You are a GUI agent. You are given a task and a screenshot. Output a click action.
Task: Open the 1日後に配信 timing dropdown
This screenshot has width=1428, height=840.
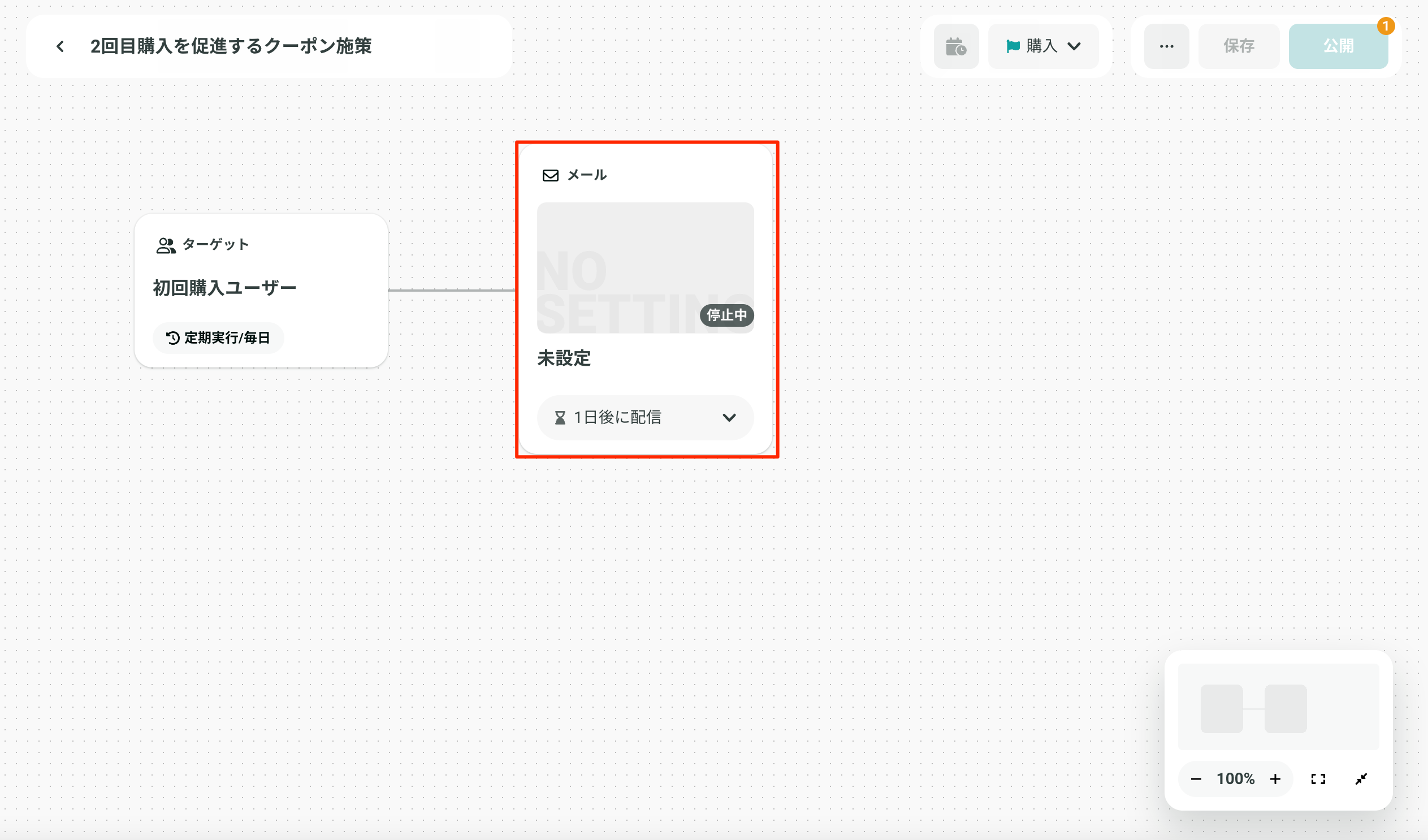click(646, 418)
